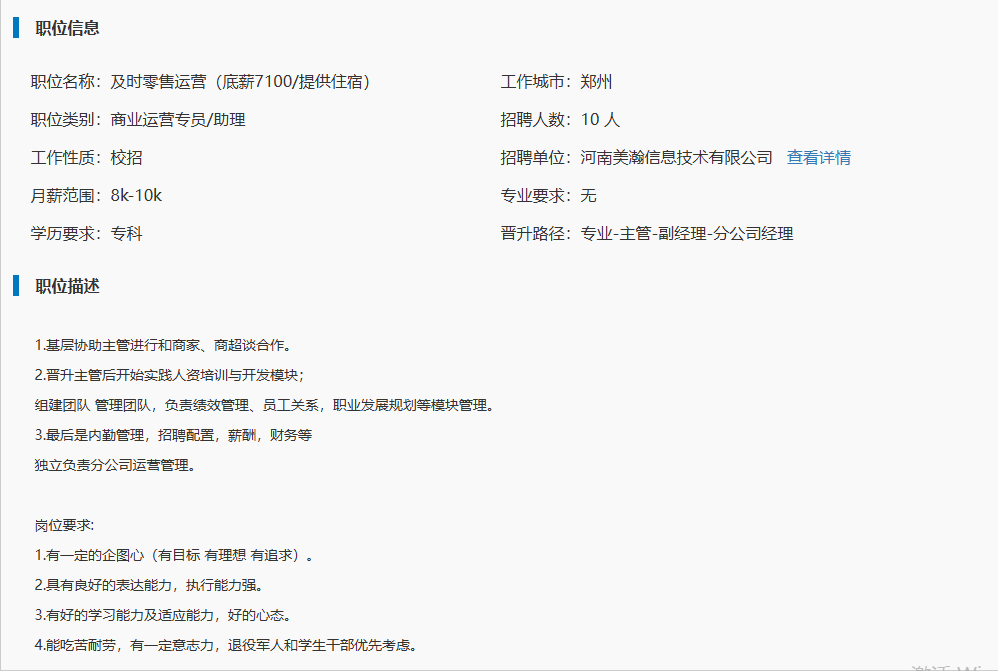Click the recruitment count 10 人
The image size is (998, 671).
(x=600, y=120)
